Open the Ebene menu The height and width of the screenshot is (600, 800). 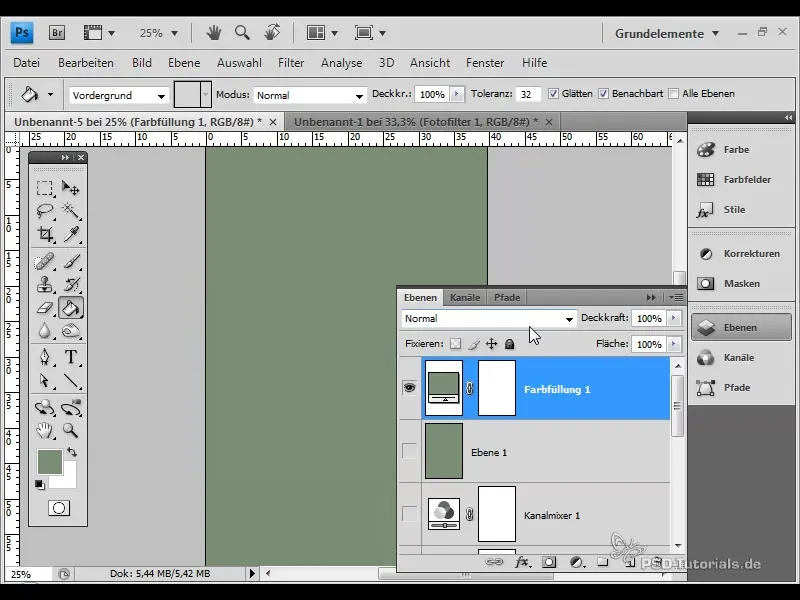click(184, 63)
